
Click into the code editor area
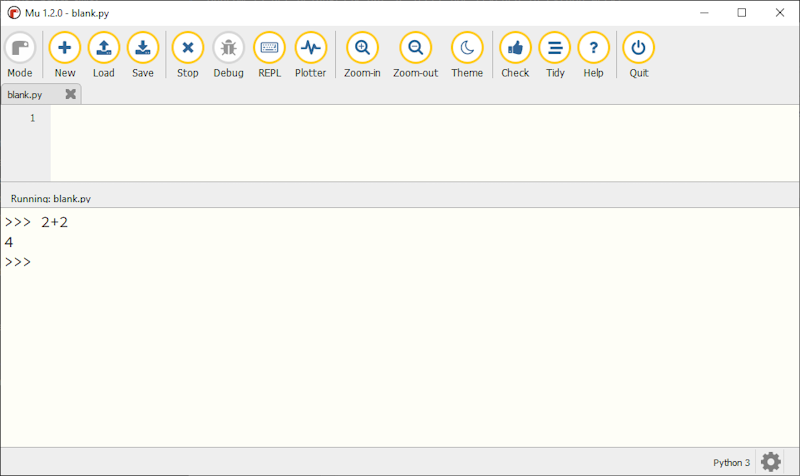pyautogui.click(x=424, y=143)
